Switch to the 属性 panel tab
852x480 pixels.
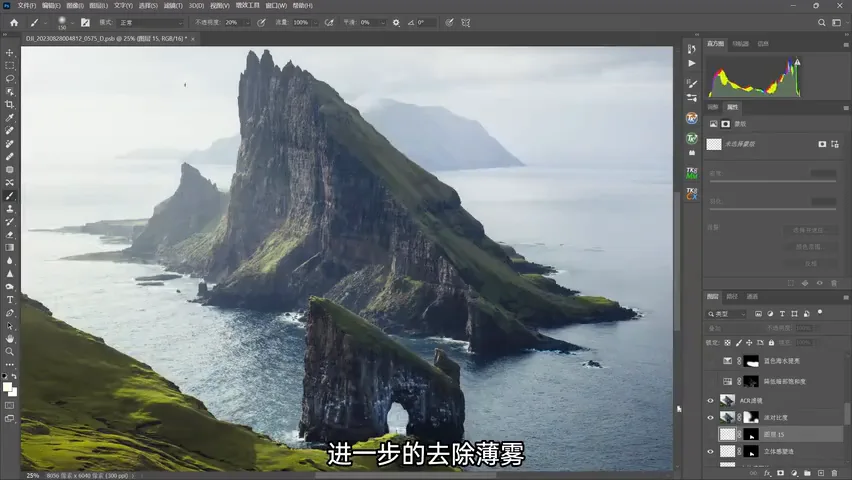pyautogui.click(x=732, y=107)
